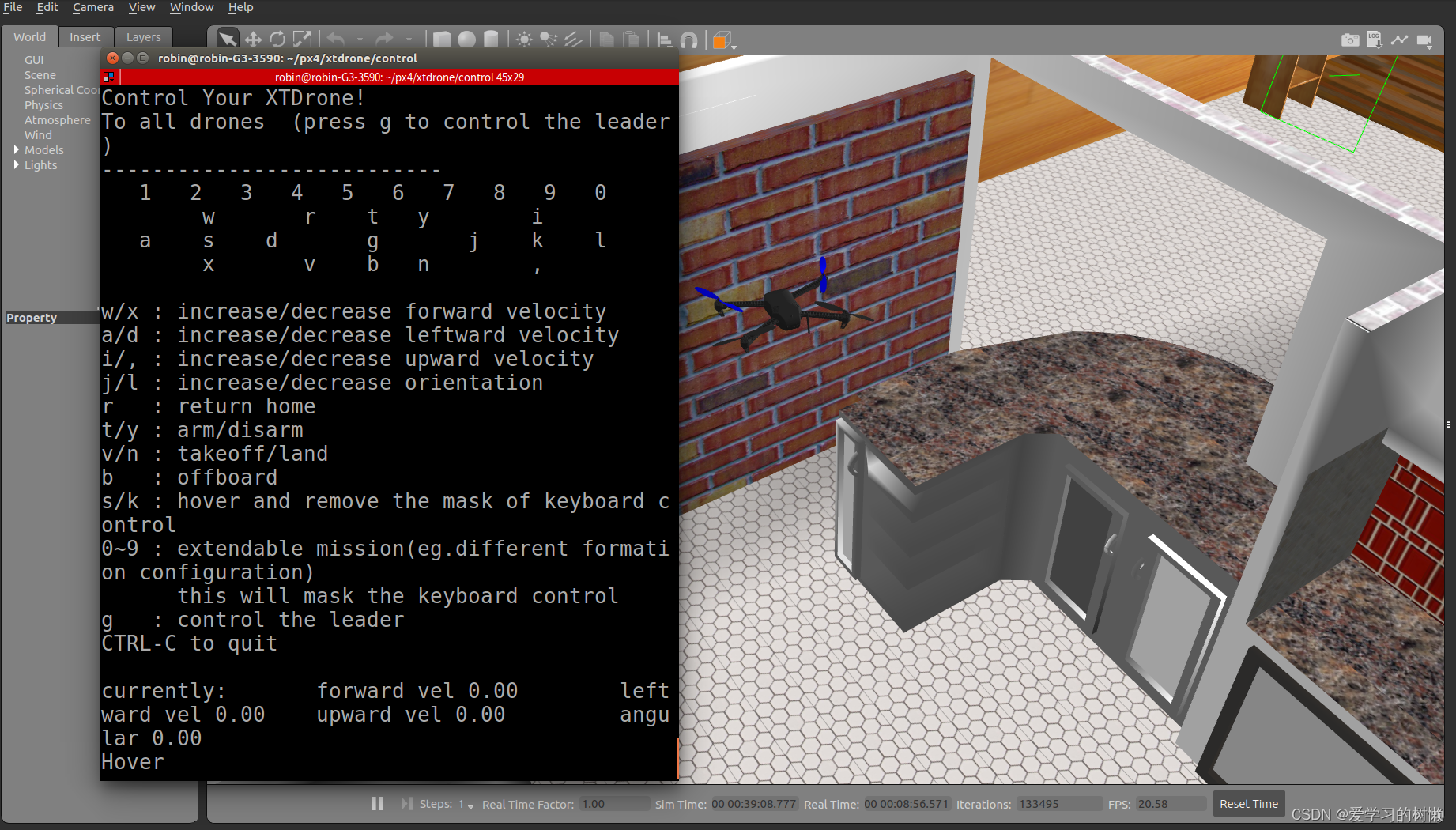The image size is (1456, 830).
Task: Open the plot utility icon
Action: coord(1399,40)
